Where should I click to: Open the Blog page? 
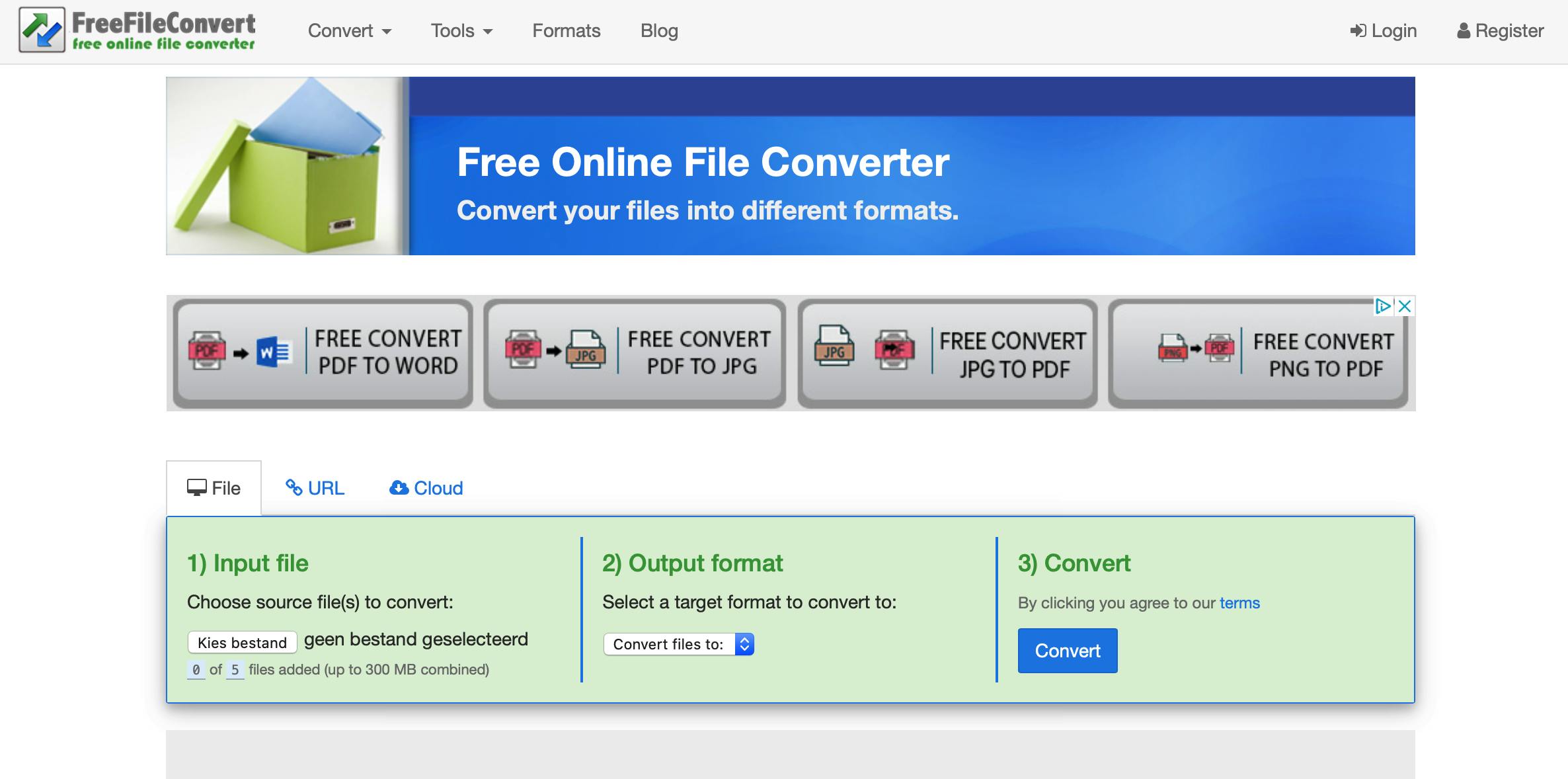(659, 30)
